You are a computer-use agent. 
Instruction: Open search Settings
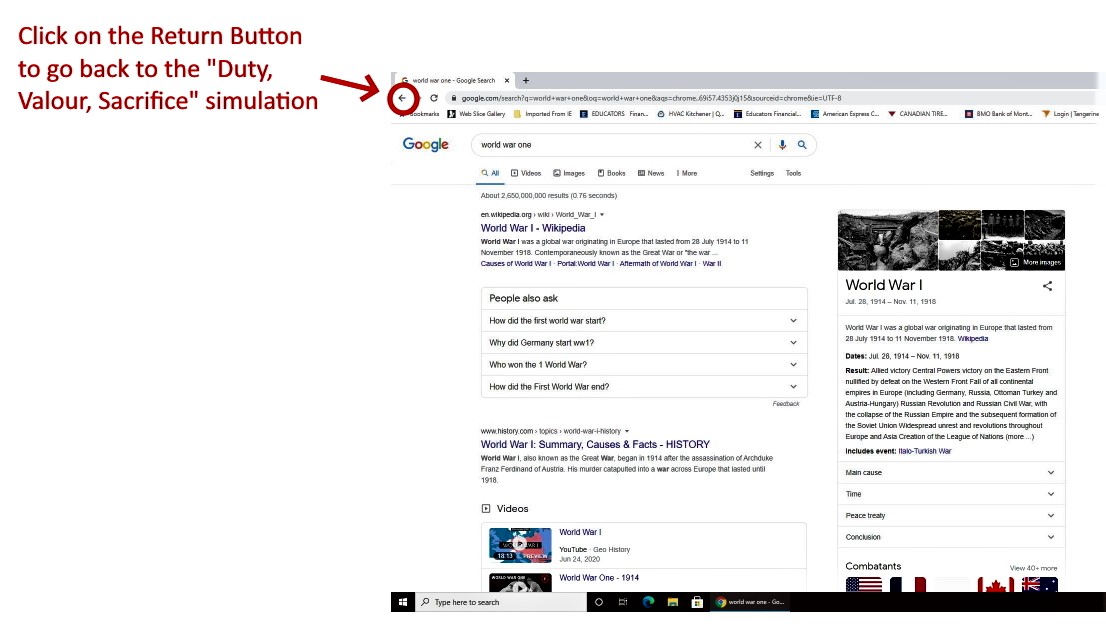tap(762, 173)
